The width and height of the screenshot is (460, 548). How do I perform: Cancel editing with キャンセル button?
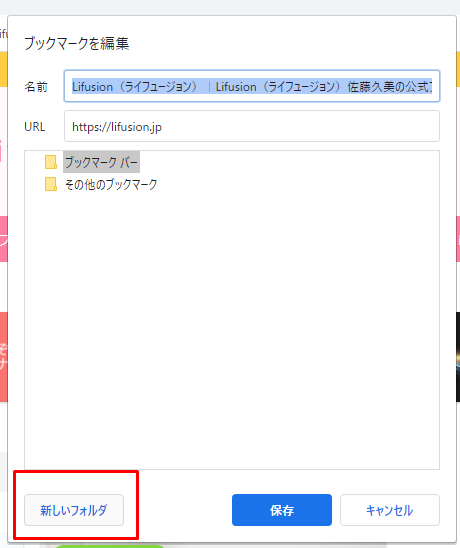click(x=390, y=510)
